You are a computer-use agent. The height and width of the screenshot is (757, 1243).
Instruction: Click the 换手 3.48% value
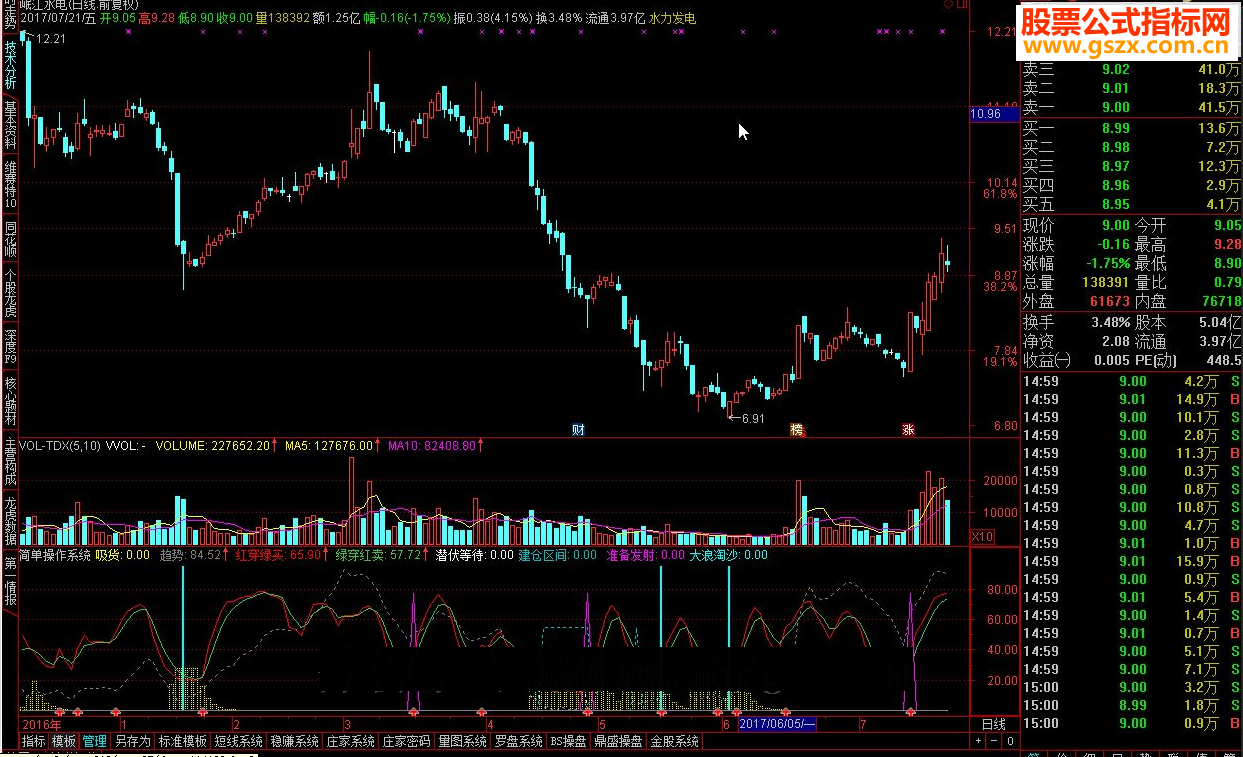tap(1110, 322)
